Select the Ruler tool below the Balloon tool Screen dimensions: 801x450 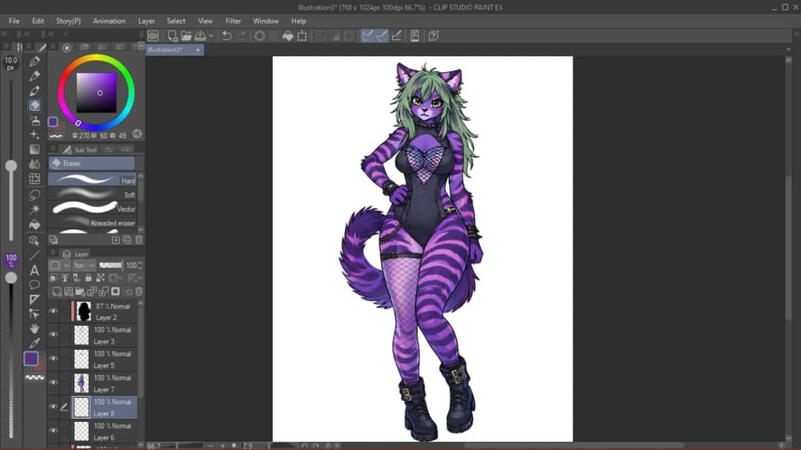(34, 299)
